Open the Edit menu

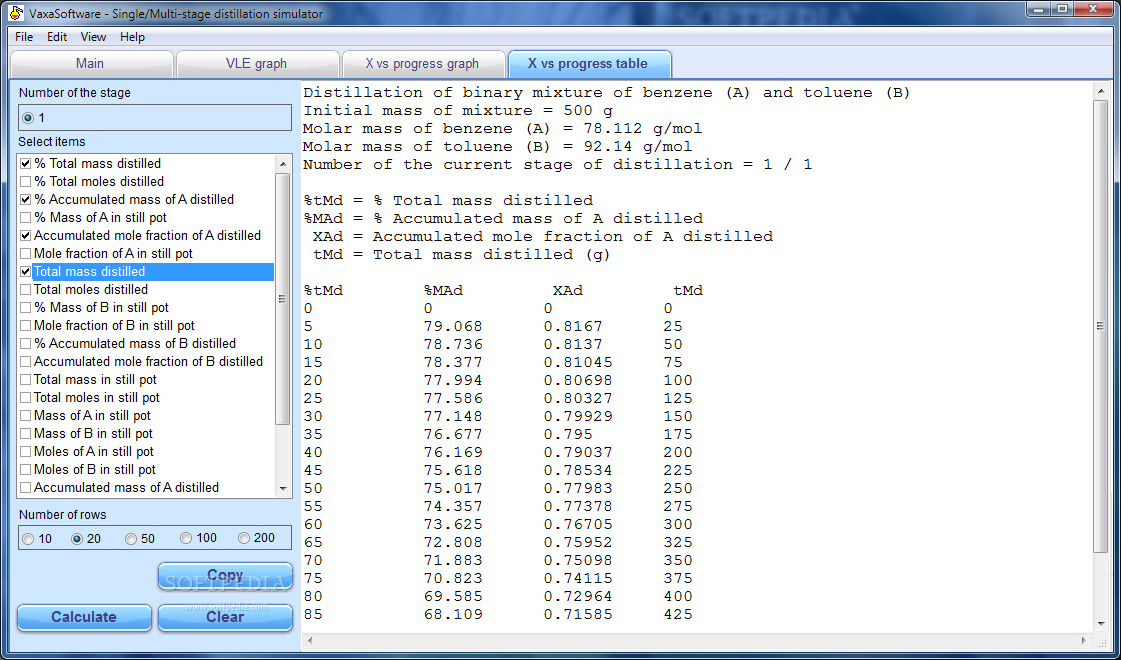pyautogui.click(x=57, y=37)
